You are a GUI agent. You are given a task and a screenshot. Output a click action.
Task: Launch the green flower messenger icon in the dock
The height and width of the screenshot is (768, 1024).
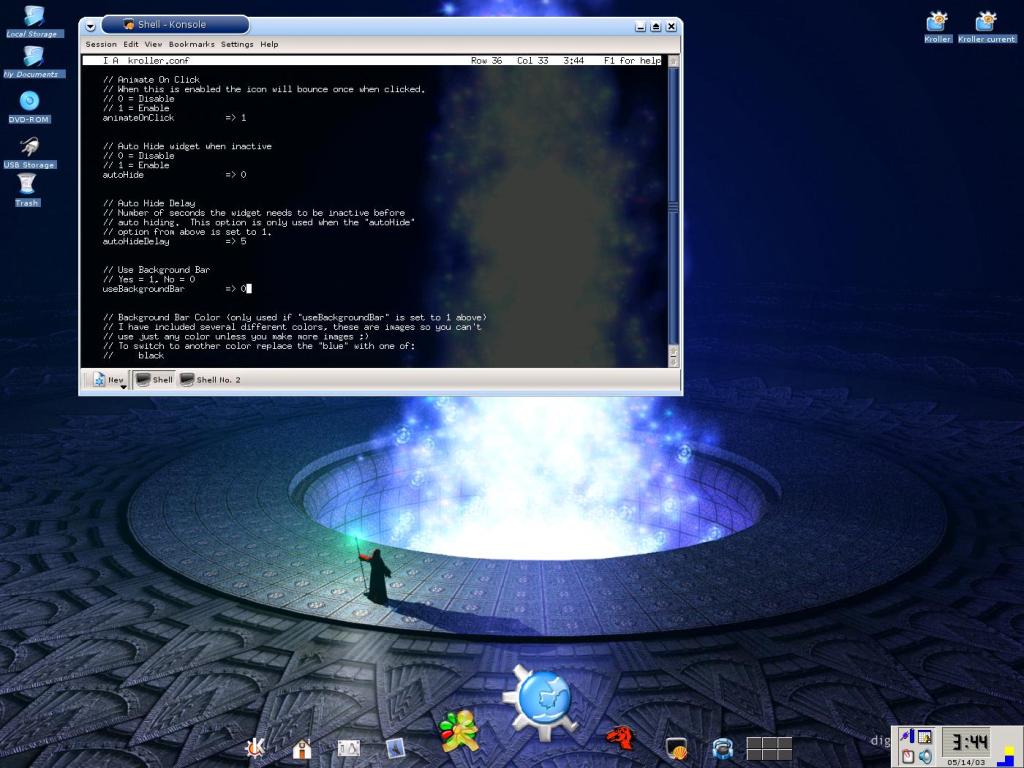459,731
